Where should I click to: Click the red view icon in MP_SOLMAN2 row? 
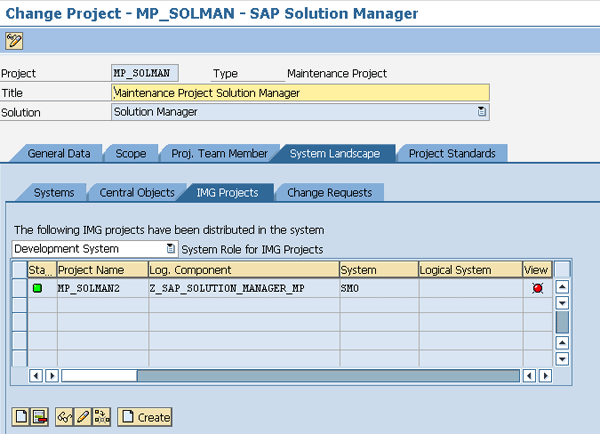[537, 289]
